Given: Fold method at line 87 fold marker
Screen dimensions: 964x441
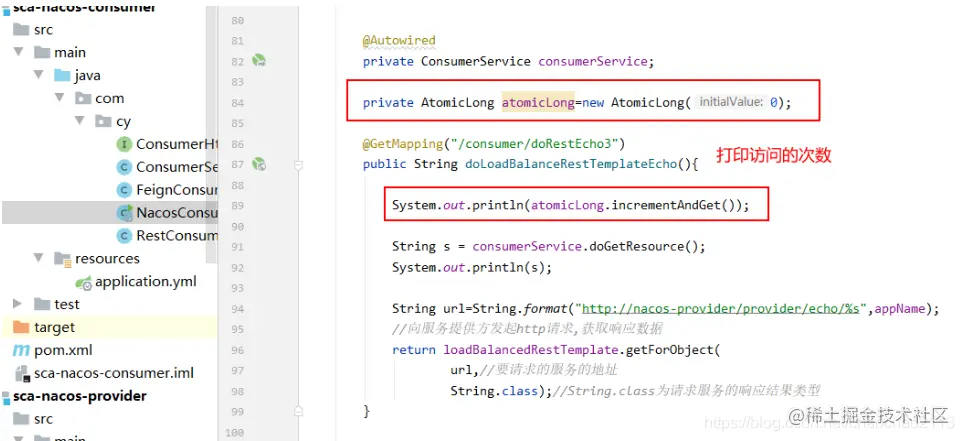Looking at the screenshot, I should point(299,165).
